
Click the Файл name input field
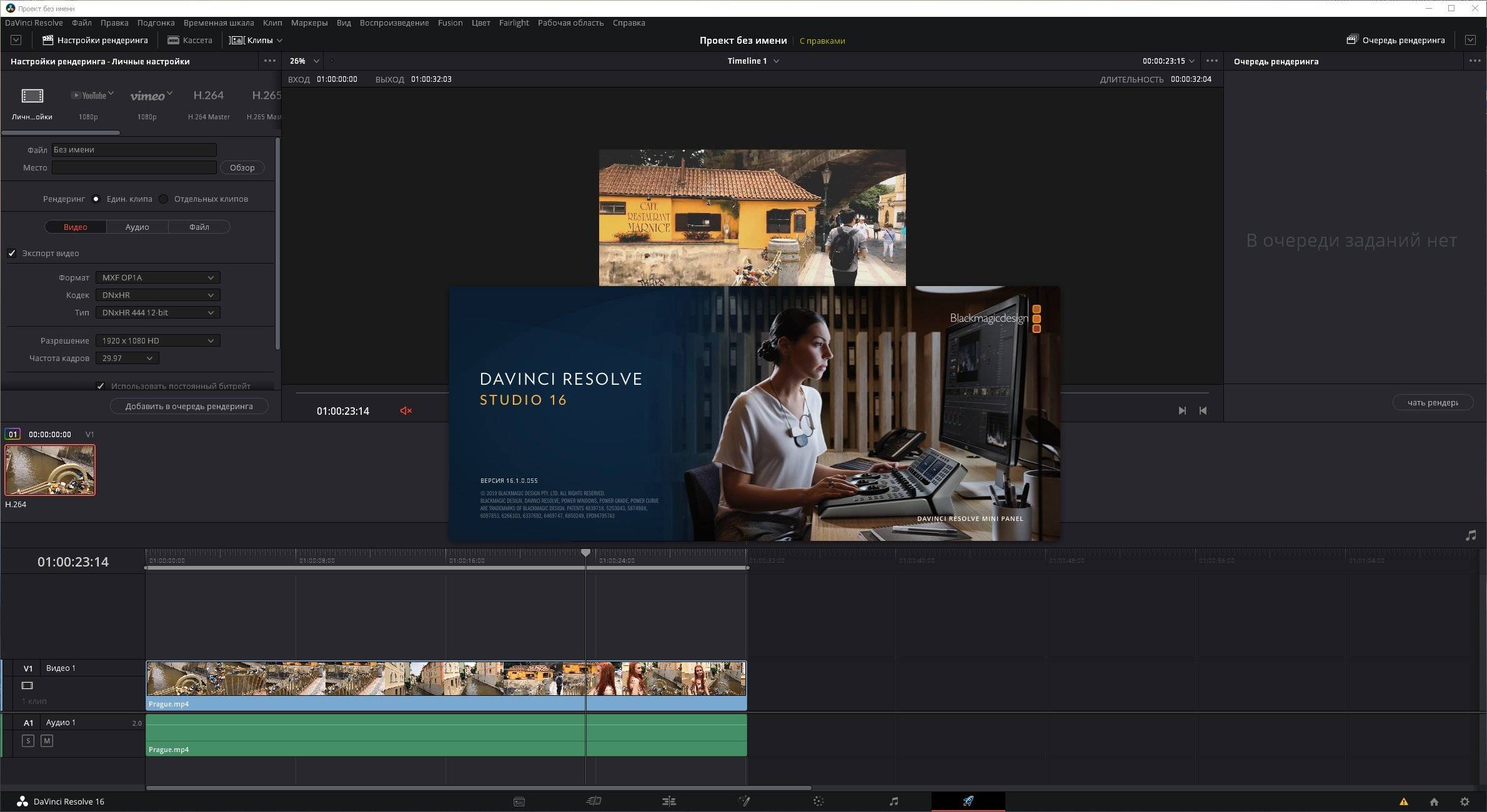134,150
